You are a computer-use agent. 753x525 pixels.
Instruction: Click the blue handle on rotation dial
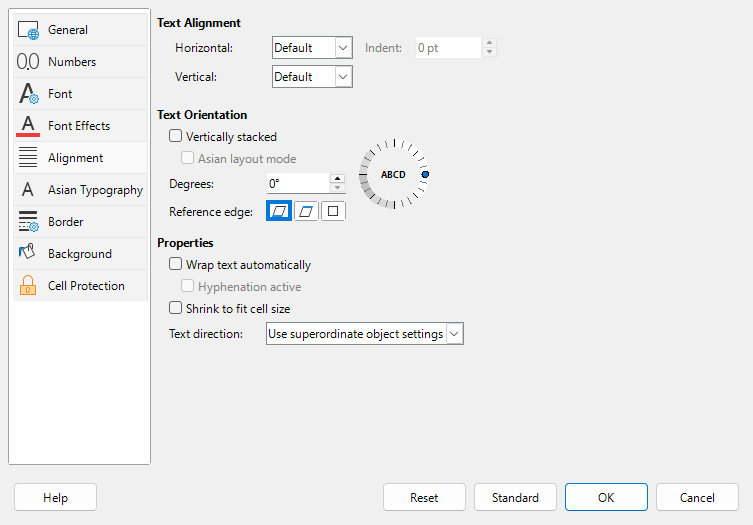pyautogui.click(x=425, y=174)
